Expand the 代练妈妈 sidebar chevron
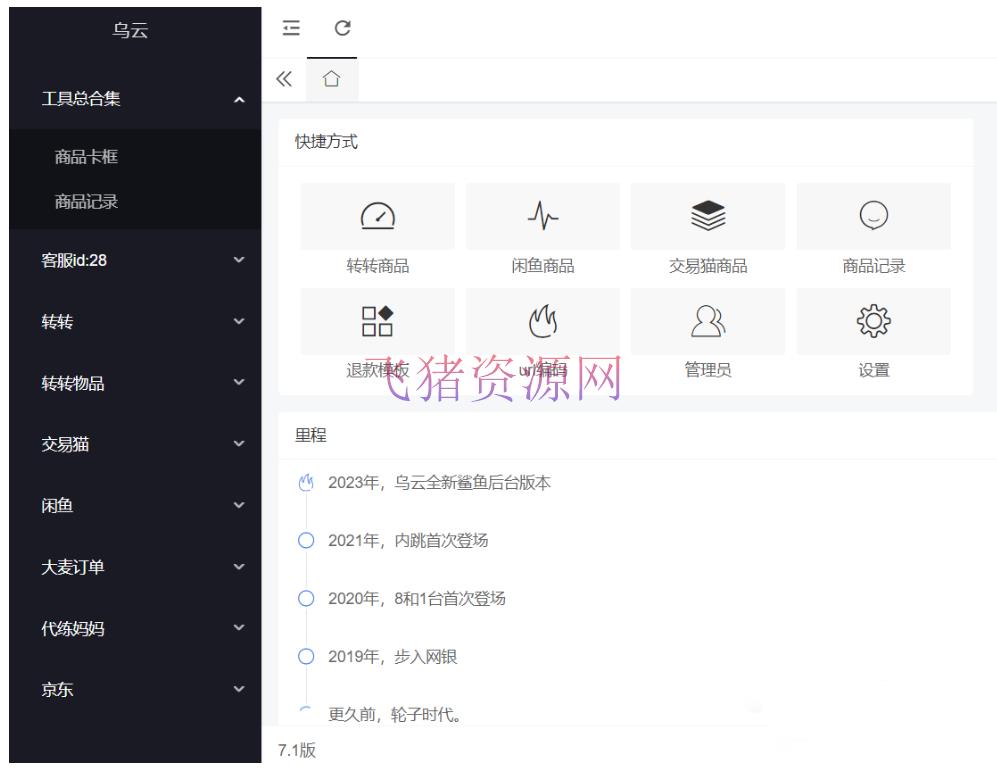 pyautogui.click(x=239, y=628)
